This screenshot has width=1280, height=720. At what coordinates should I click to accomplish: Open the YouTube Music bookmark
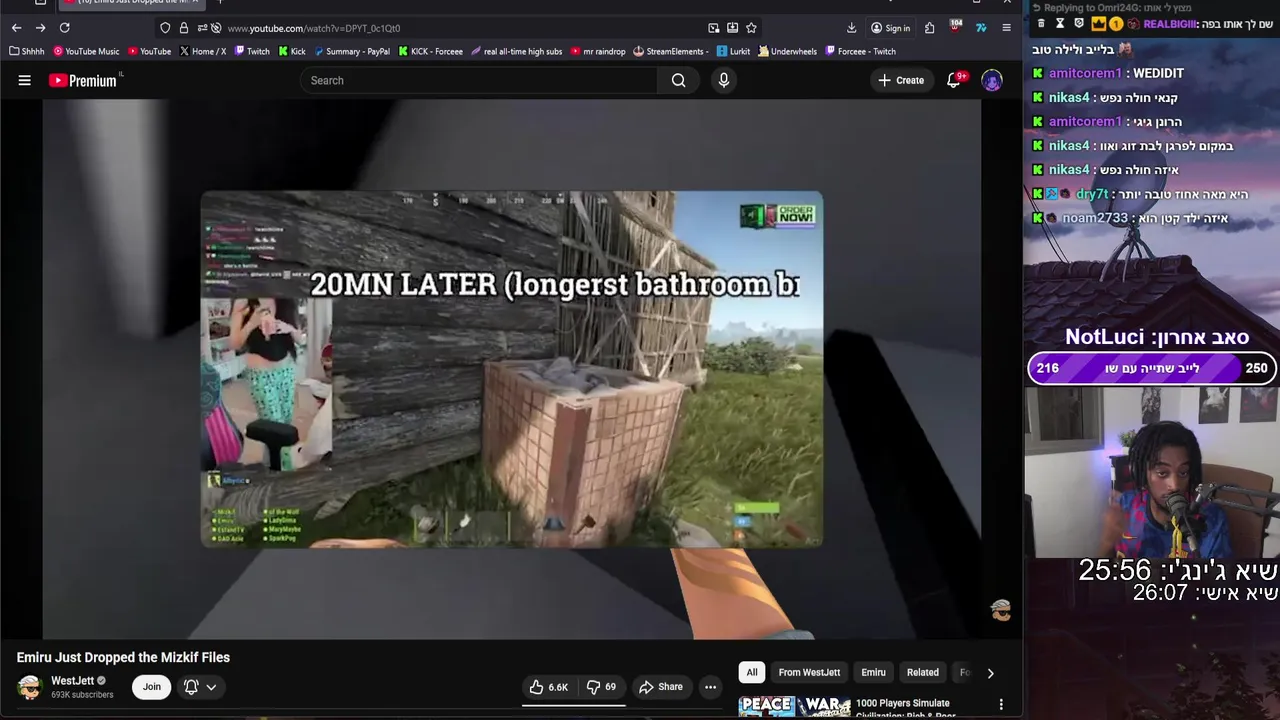pos(86,51)
